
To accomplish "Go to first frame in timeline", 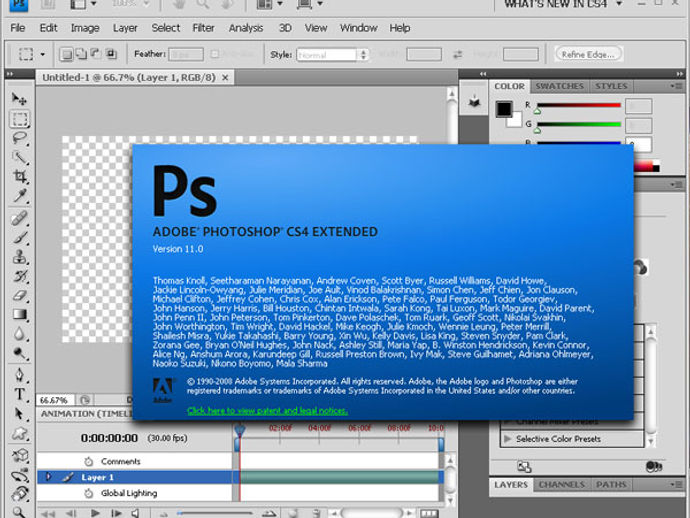I will pos(48,514).
